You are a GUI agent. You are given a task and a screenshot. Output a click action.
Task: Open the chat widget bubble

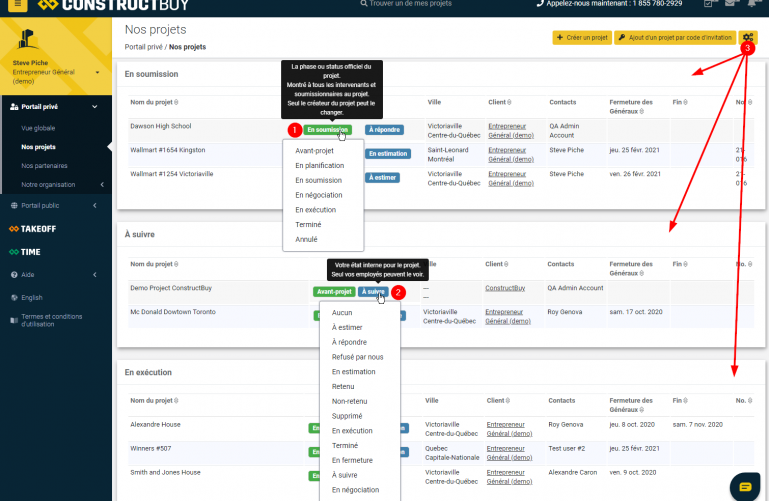[x=745, y=486]
